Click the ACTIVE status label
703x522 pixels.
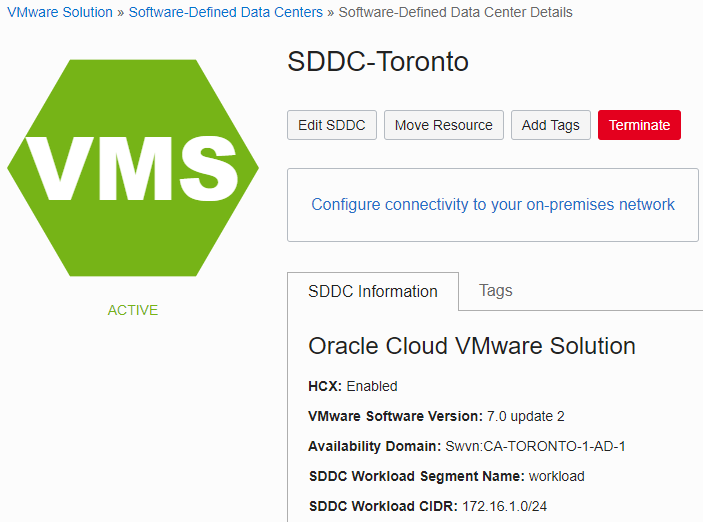coord(133,310)
